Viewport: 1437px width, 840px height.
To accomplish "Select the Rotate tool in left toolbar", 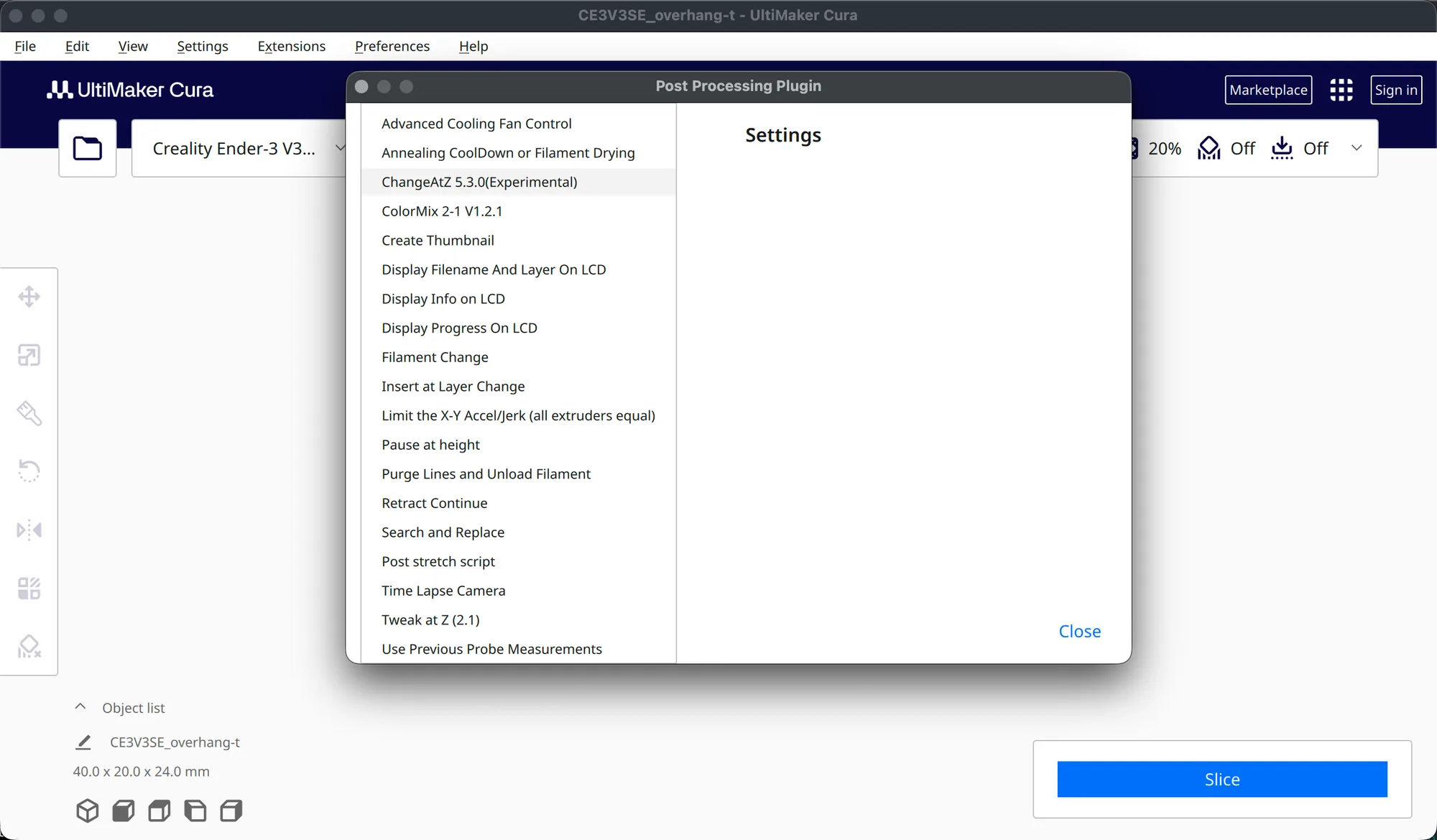I will (29, 471).
